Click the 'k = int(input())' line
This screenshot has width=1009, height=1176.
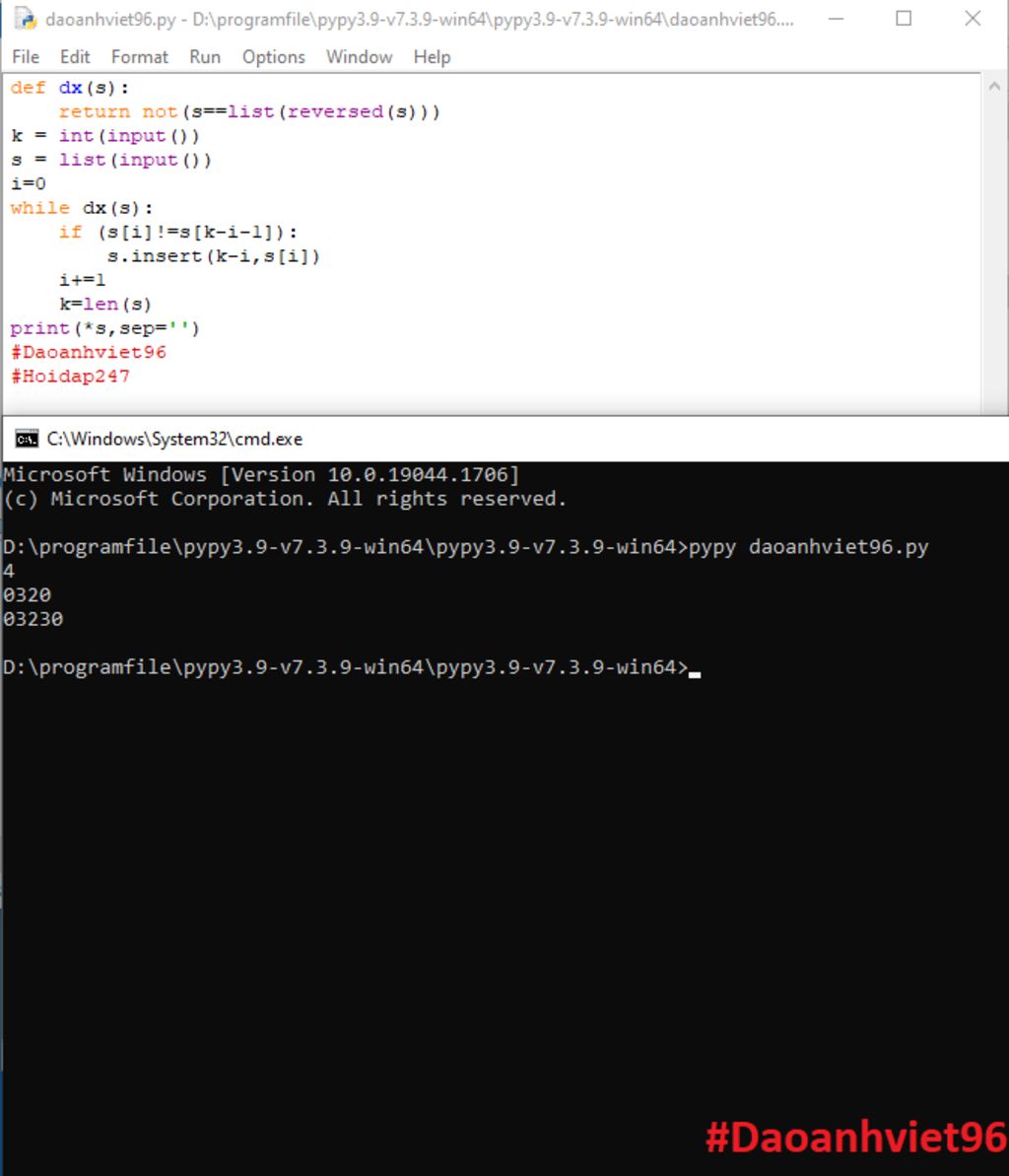click(105, 136)
